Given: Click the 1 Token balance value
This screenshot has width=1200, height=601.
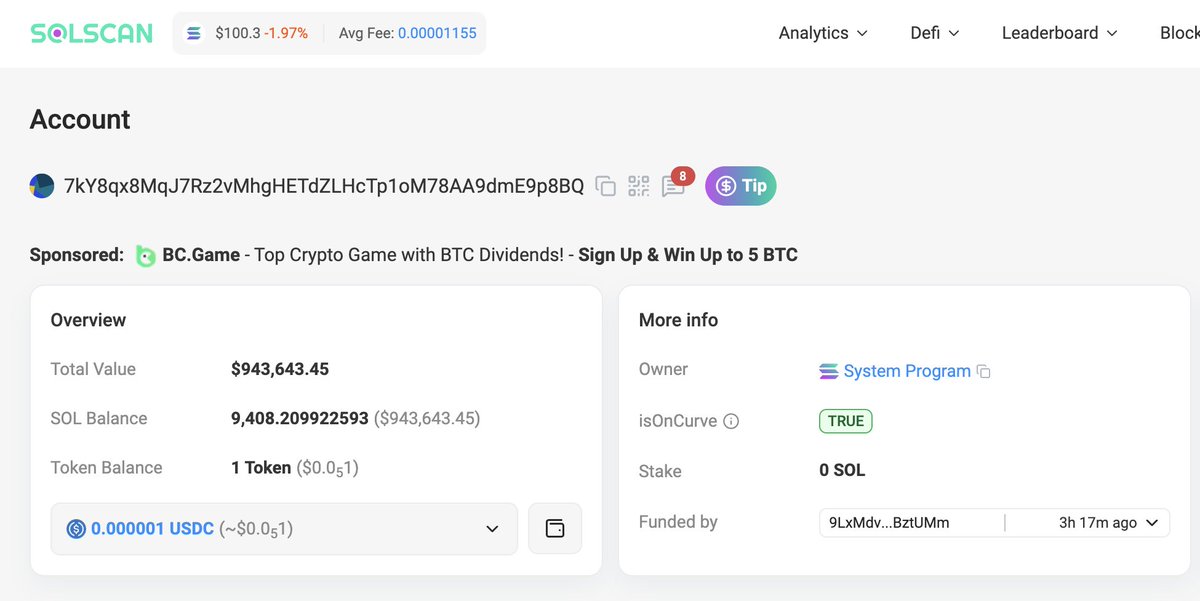Looking at the screenshot, I should click(261, 467).
